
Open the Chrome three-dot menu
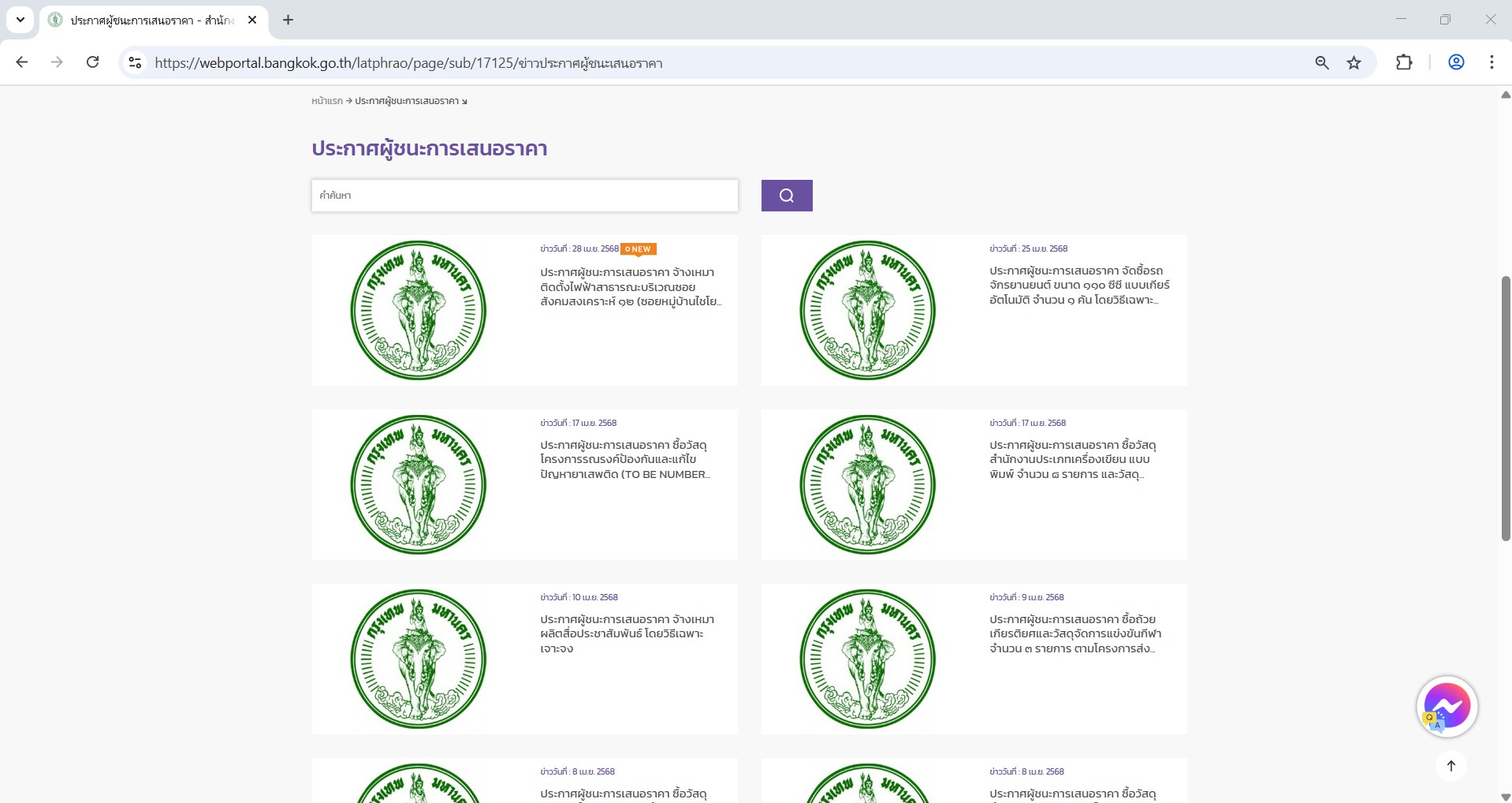pos(1492,62)
